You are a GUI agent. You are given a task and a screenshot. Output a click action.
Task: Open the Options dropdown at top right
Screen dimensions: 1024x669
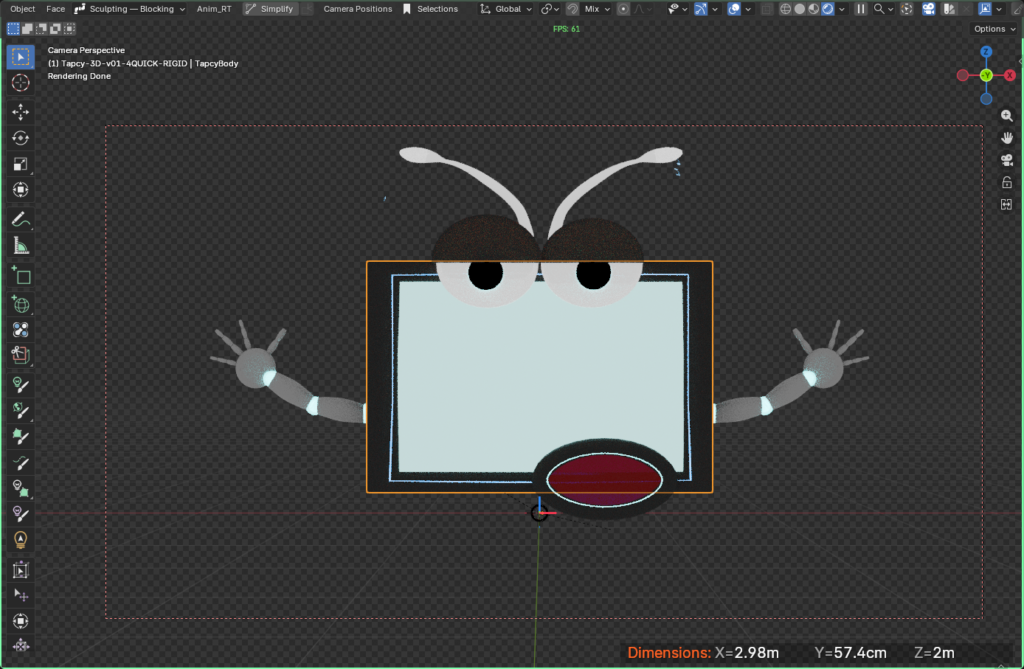[x=991, y=28]
